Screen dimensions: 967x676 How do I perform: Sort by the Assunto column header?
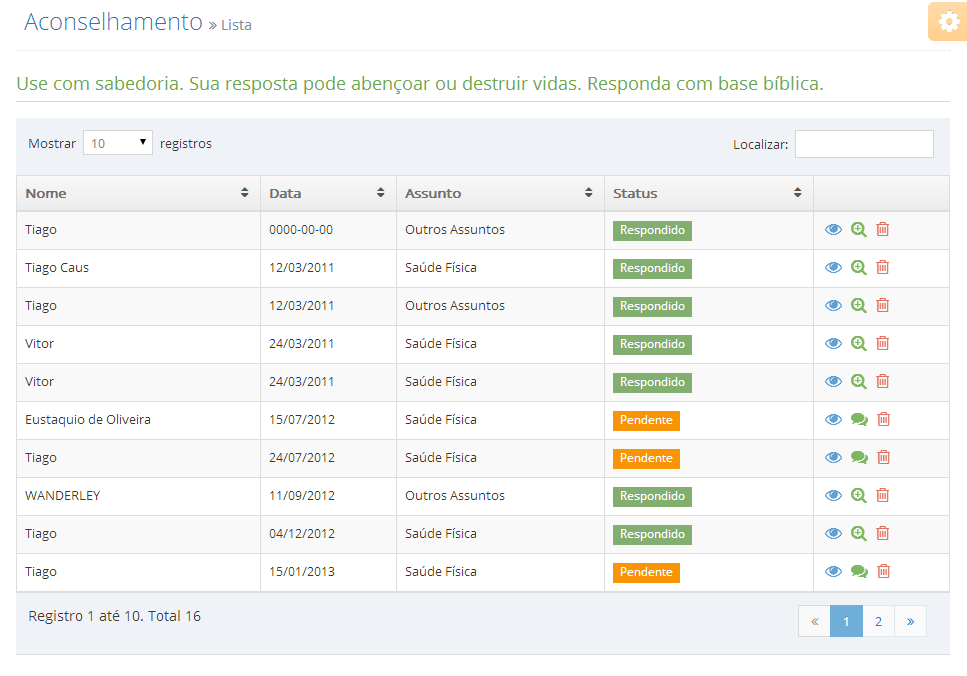tap(500, 193)
